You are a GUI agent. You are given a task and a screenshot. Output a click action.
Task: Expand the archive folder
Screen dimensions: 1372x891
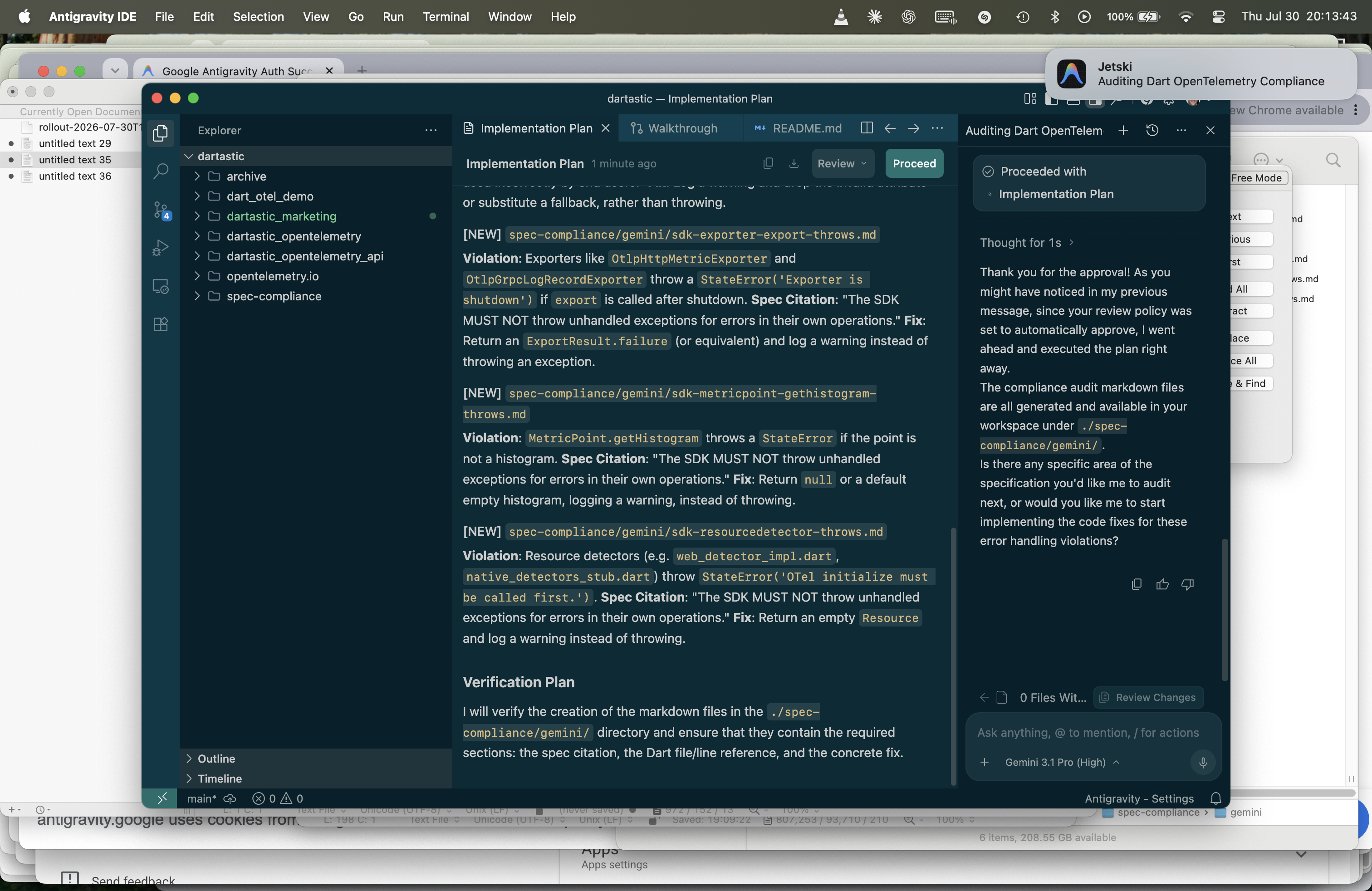tap(196, 176)
